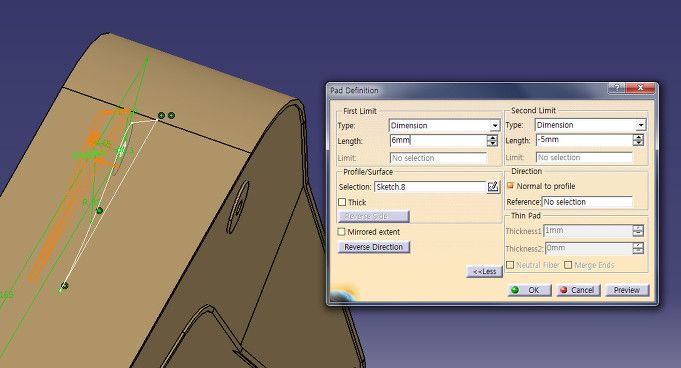Click the First Limit Length field with 6mm

coord(438,140)
